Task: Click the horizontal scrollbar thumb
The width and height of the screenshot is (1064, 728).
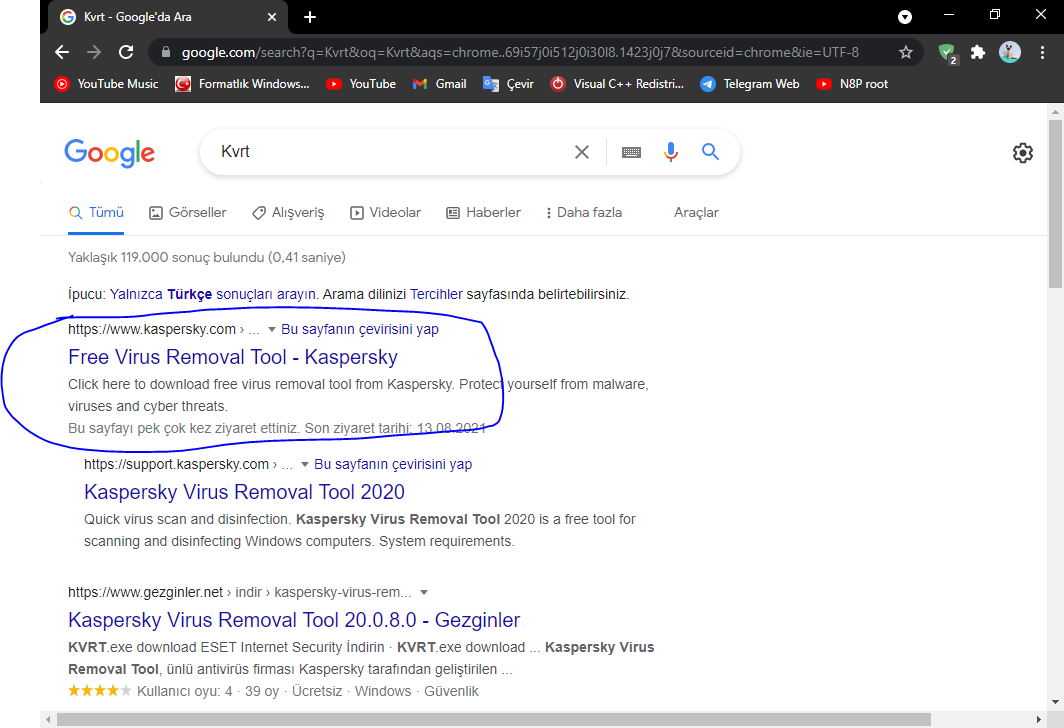Action: click(x=493, y=719)
